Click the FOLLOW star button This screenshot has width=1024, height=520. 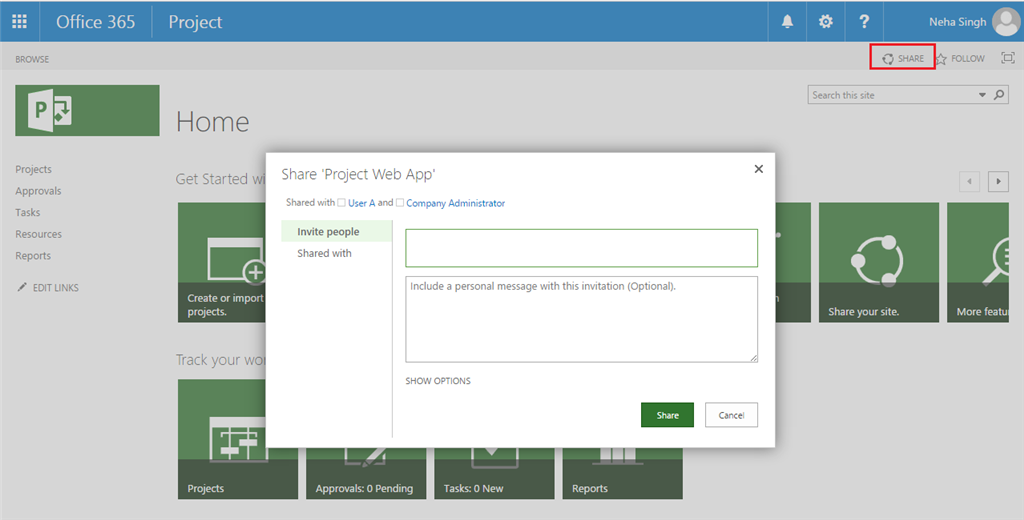click(960, 59)
